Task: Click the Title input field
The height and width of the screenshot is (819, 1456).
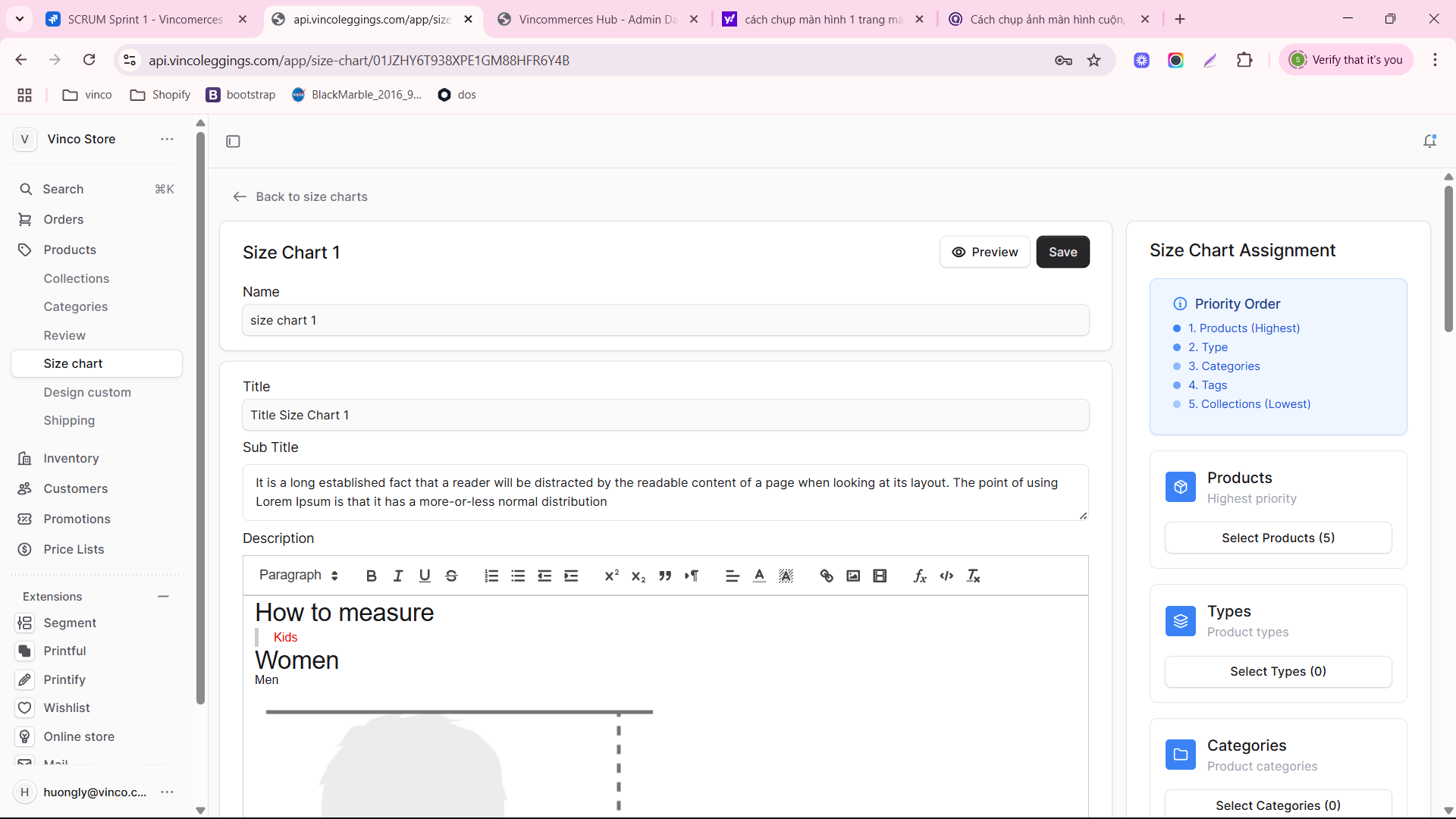Action: coord(665,416)
